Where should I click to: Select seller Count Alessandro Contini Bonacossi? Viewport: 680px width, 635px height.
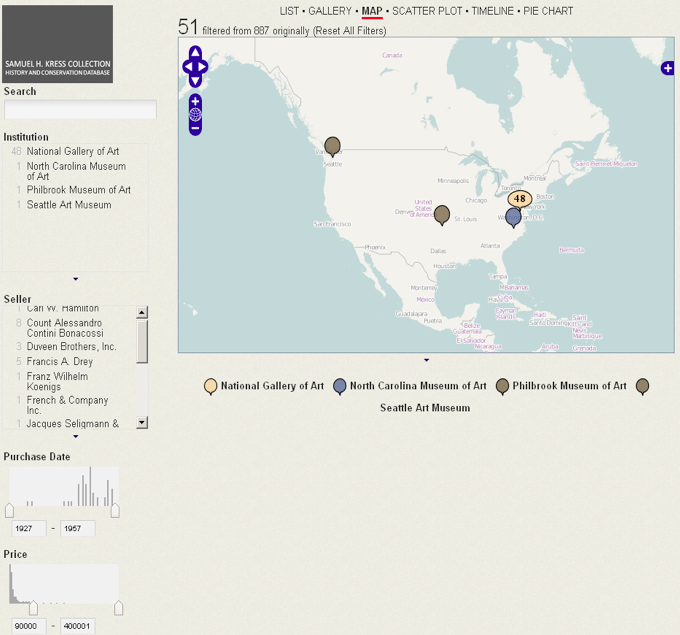pyautogui.click(x=65, y=328)
